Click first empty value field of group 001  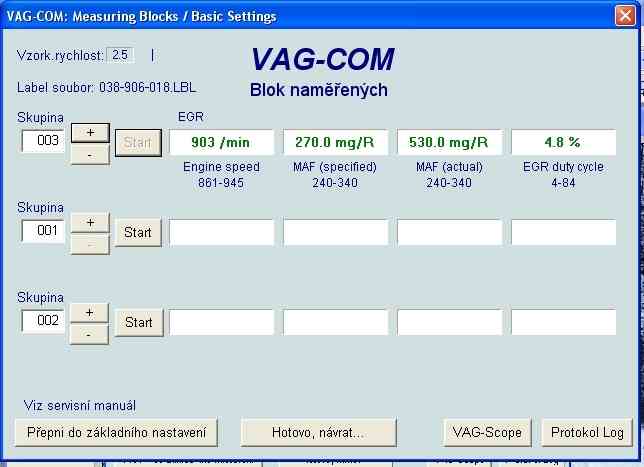pyautogui.click(x=221, y=232)
